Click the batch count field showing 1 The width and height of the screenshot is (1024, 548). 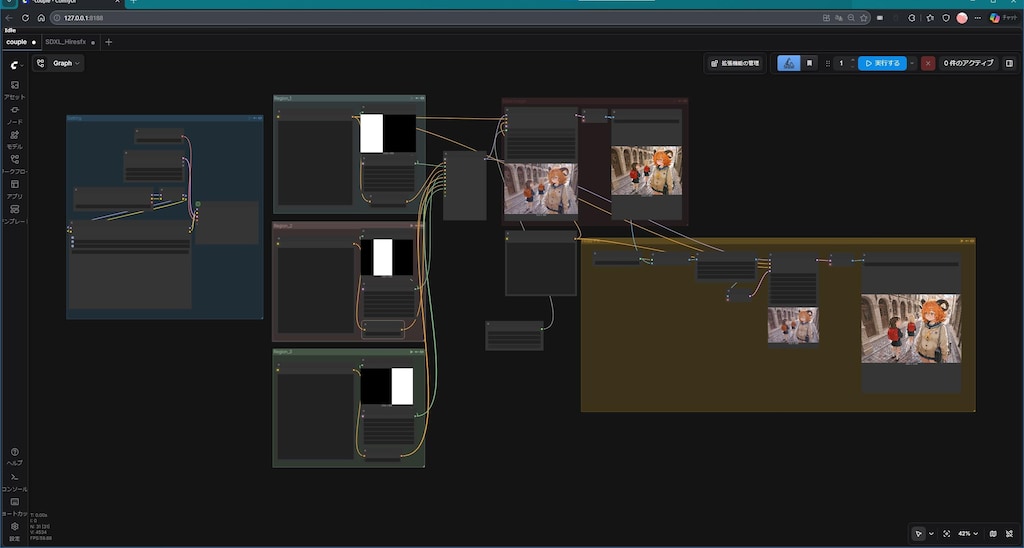[x=841, y=63]
